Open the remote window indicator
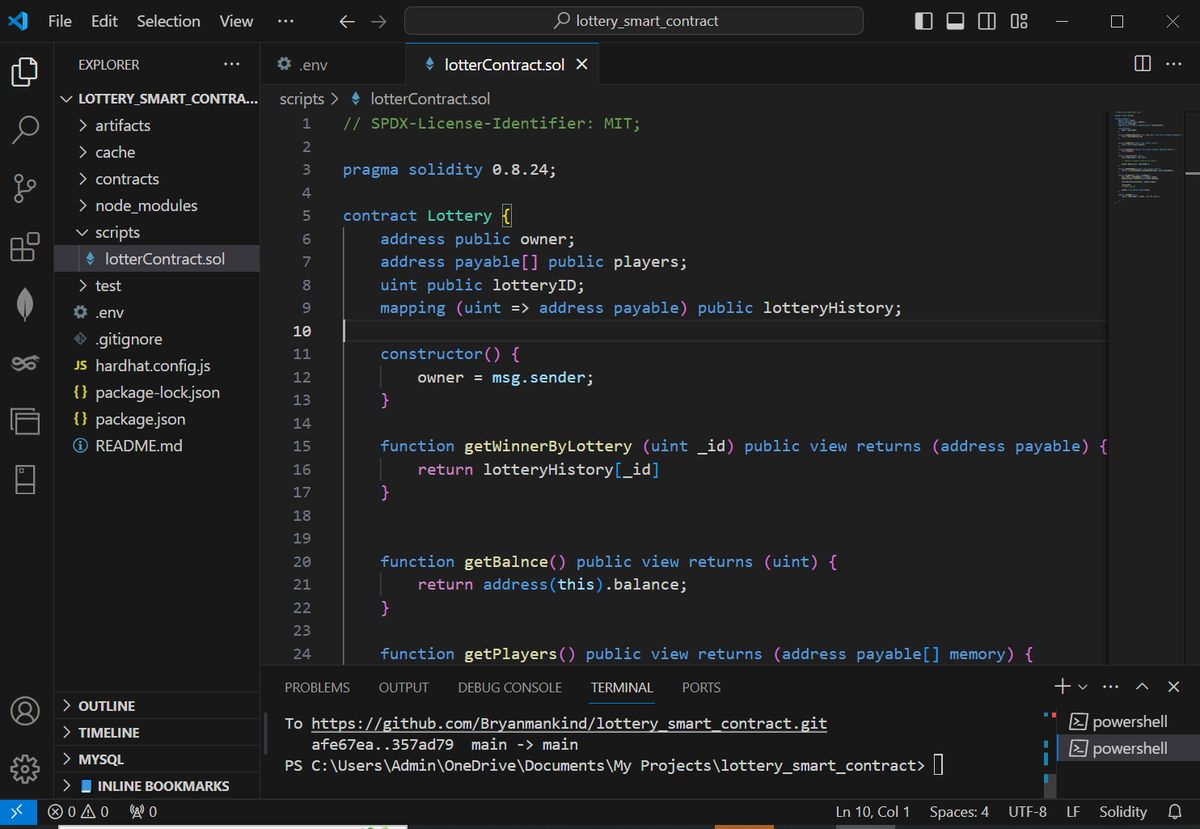1200x829 pixels. tap(19, 812)
